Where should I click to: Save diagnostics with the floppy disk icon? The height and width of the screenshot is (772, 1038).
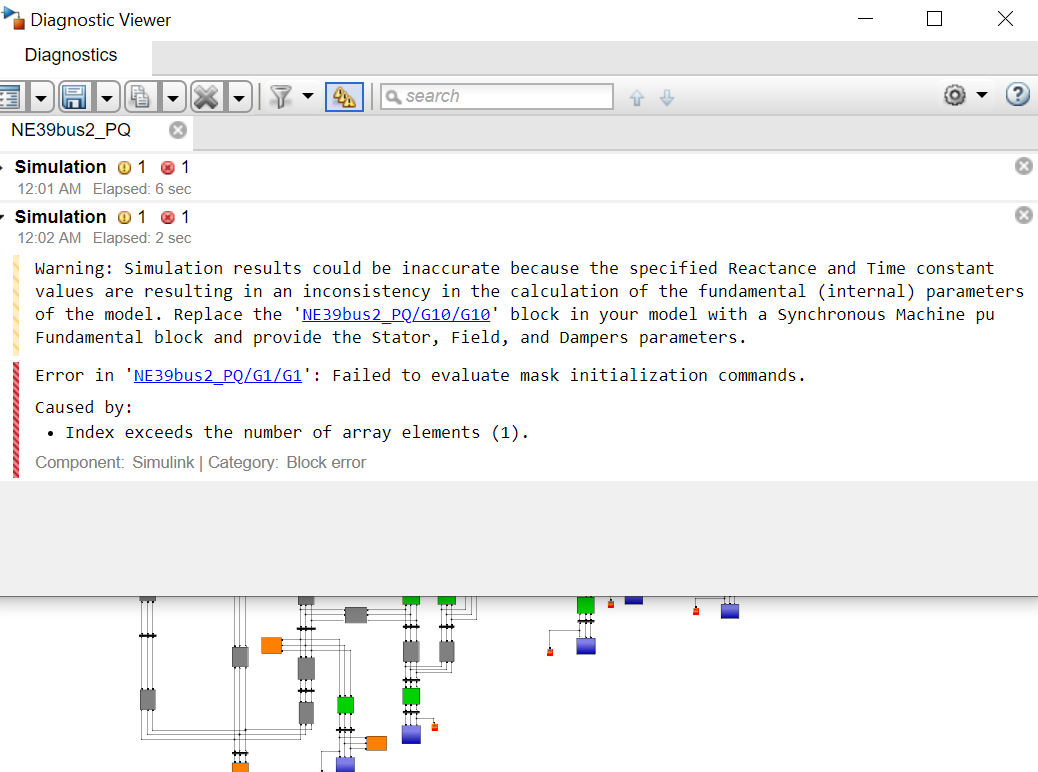[74, 97]
